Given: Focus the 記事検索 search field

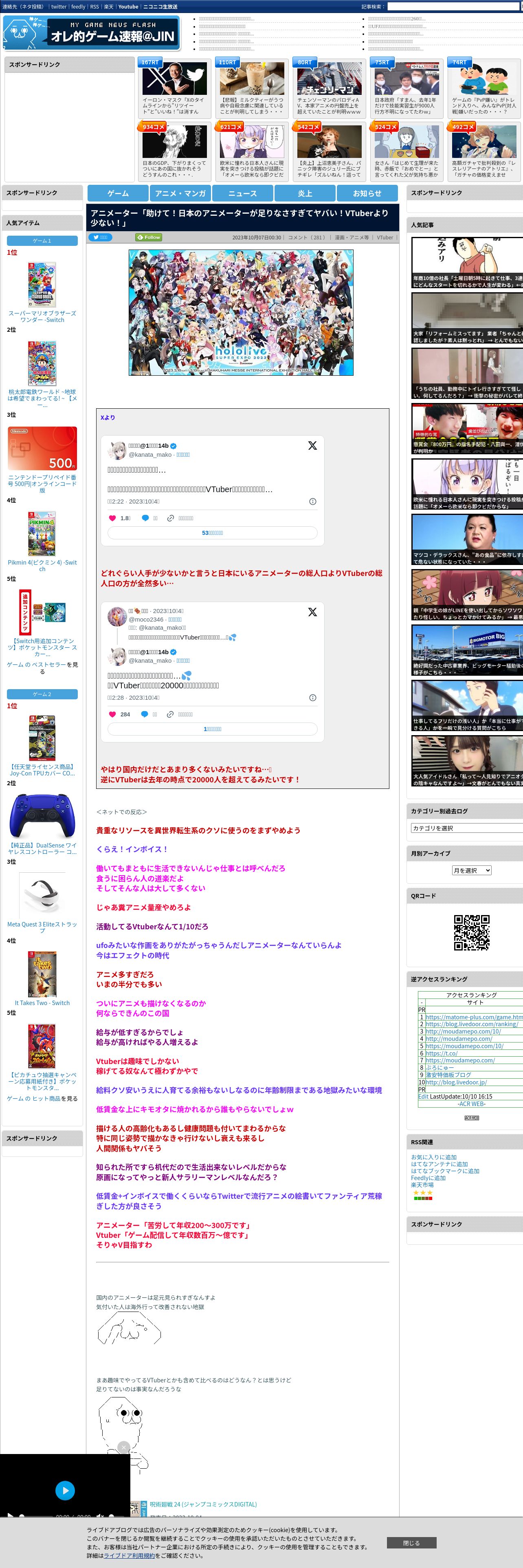Looking at the screenshot, I should [x=453, y=7].
